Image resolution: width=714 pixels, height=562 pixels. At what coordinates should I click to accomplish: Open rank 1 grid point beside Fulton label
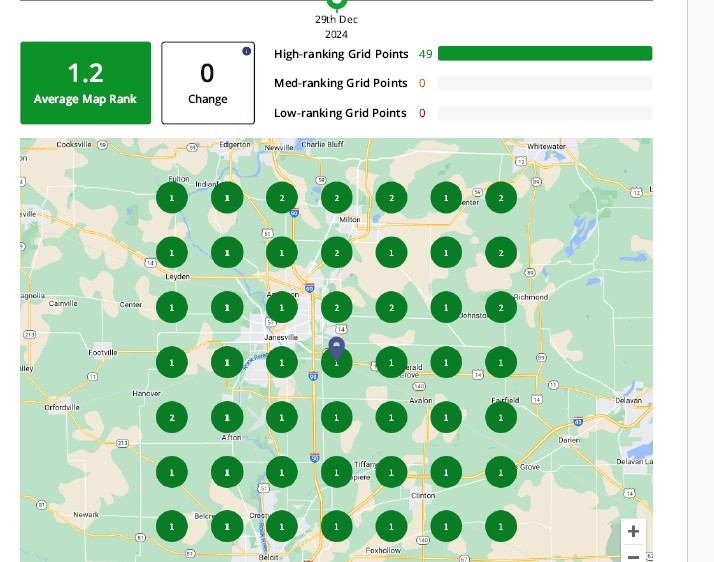(172, 198)
